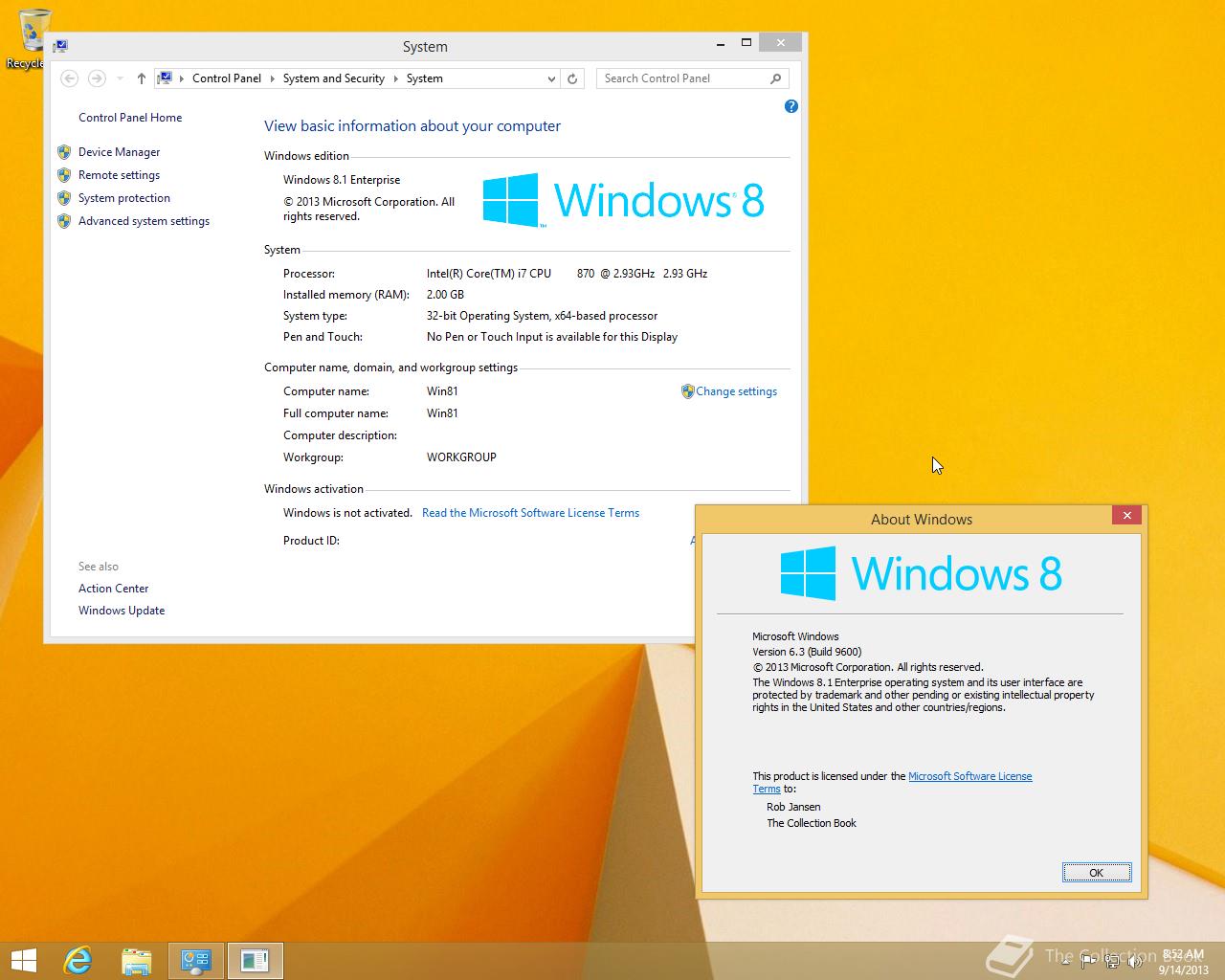The image size is (1225, 980).
Task: Open Device Manager in the sidebar
Action: point(119,152)
